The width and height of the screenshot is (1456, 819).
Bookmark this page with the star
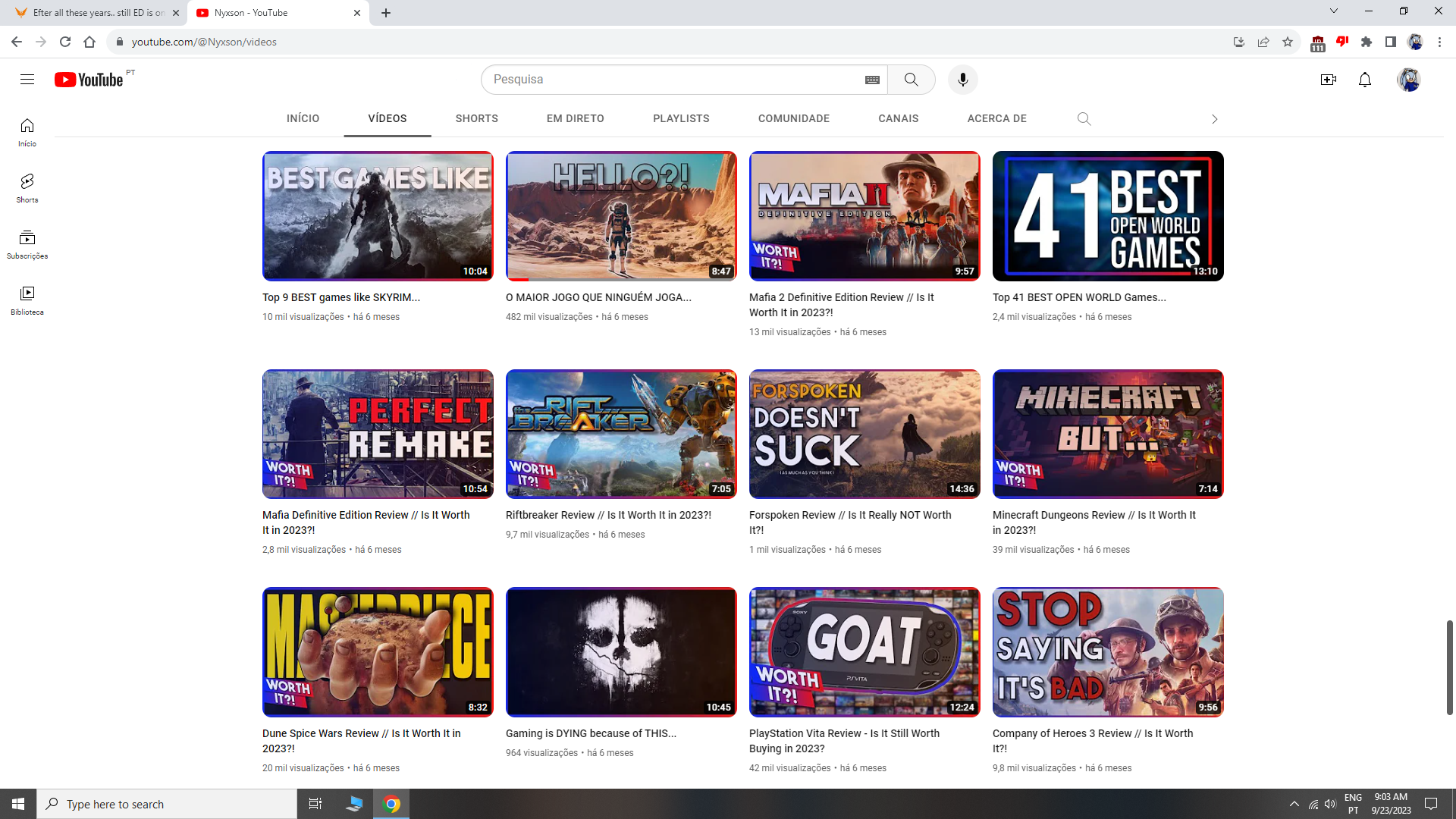tap(1288, 42)
